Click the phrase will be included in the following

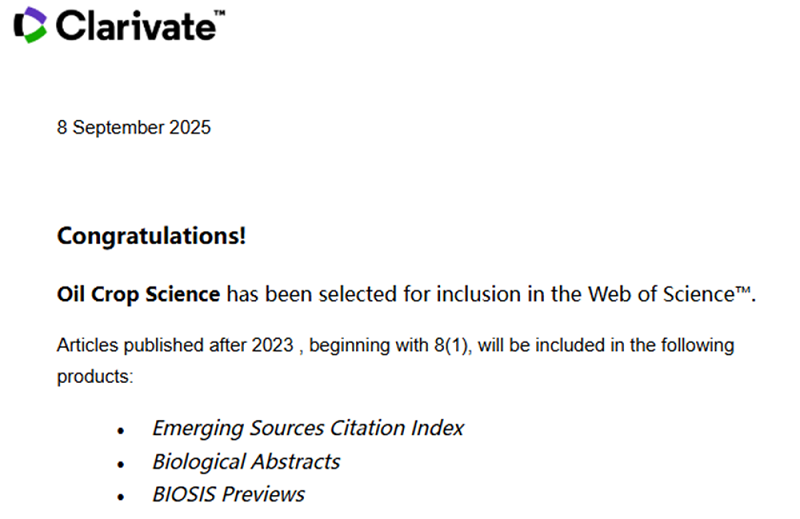(x=606, y=345)
